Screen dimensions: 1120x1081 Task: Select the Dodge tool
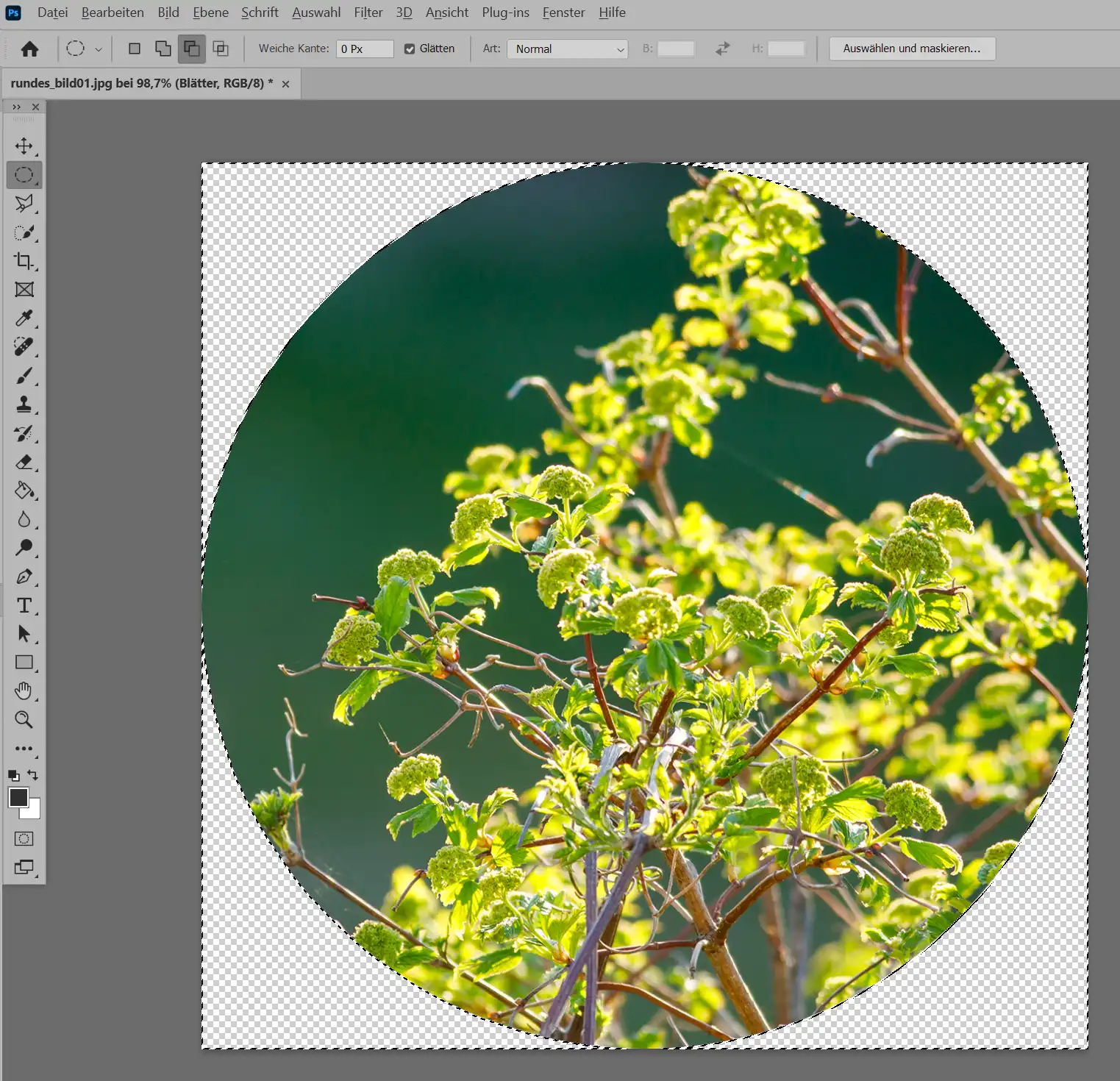pos(24,548)
